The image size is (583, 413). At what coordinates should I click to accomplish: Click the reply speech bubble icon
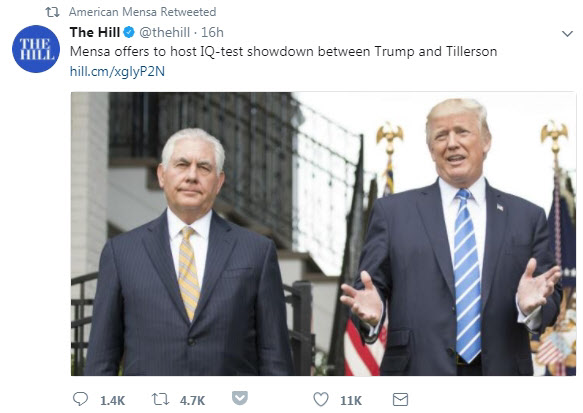[x=80, y=399]
